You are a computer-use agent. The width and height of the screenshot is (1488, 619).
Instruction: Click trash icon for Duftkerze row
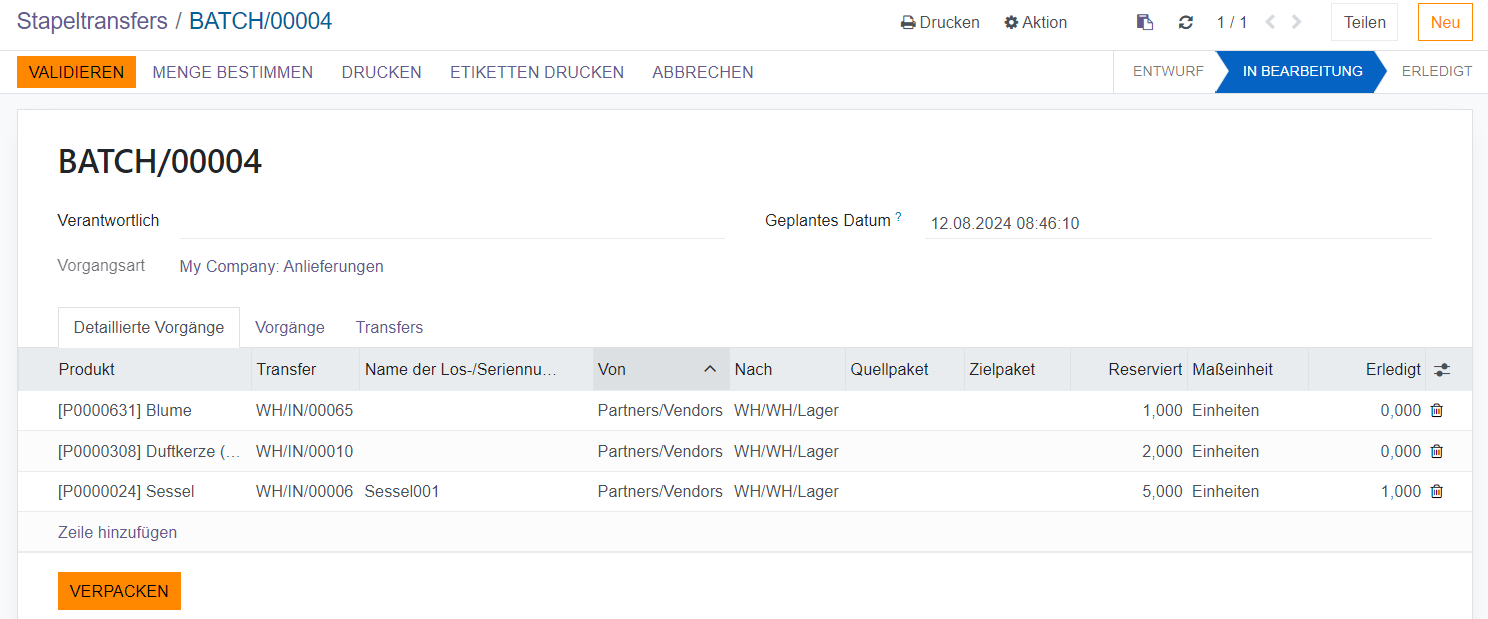[x=1437, y=451]
